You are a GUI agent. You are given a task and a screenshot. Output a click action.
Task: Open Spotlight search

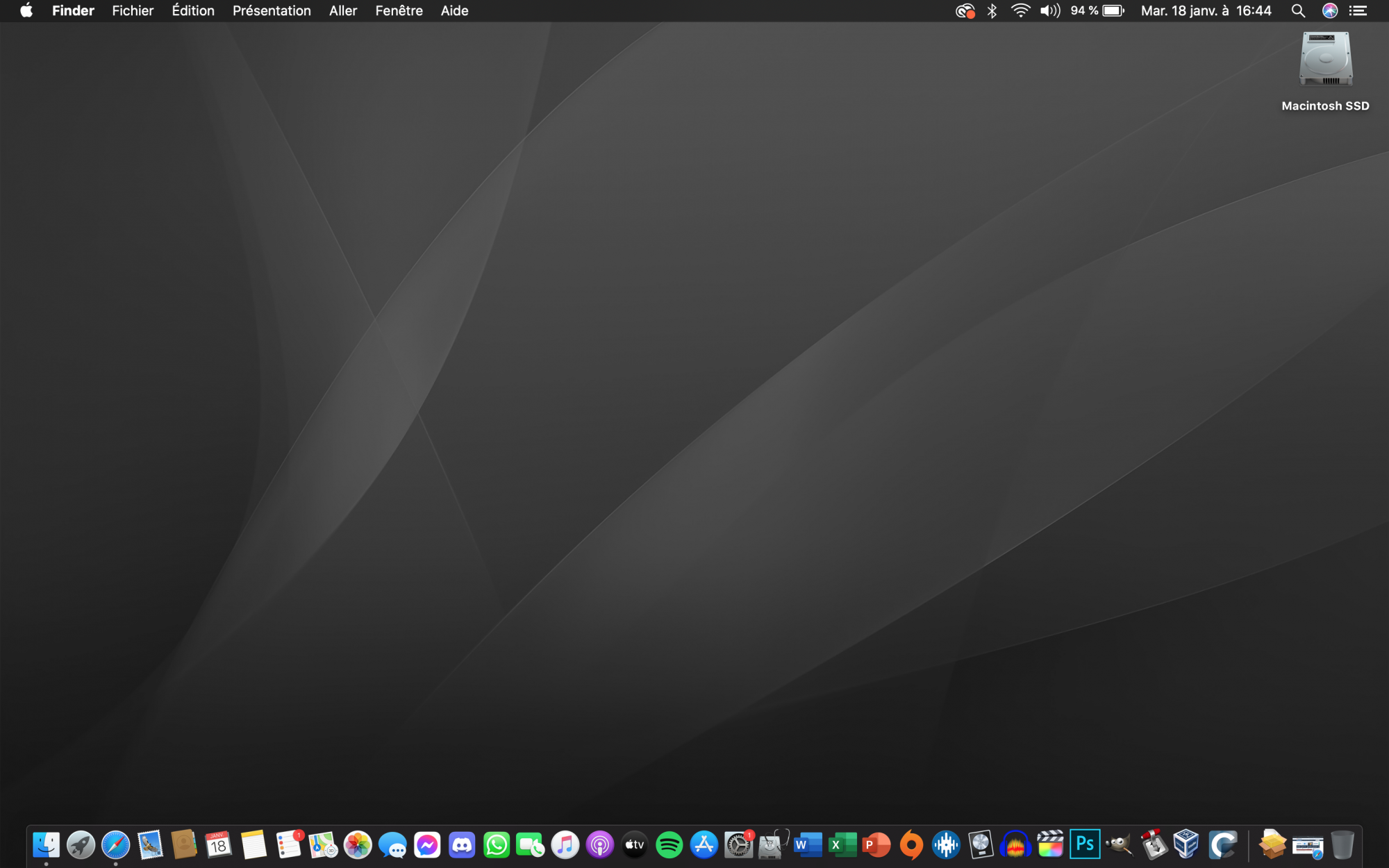[1298, 11]
